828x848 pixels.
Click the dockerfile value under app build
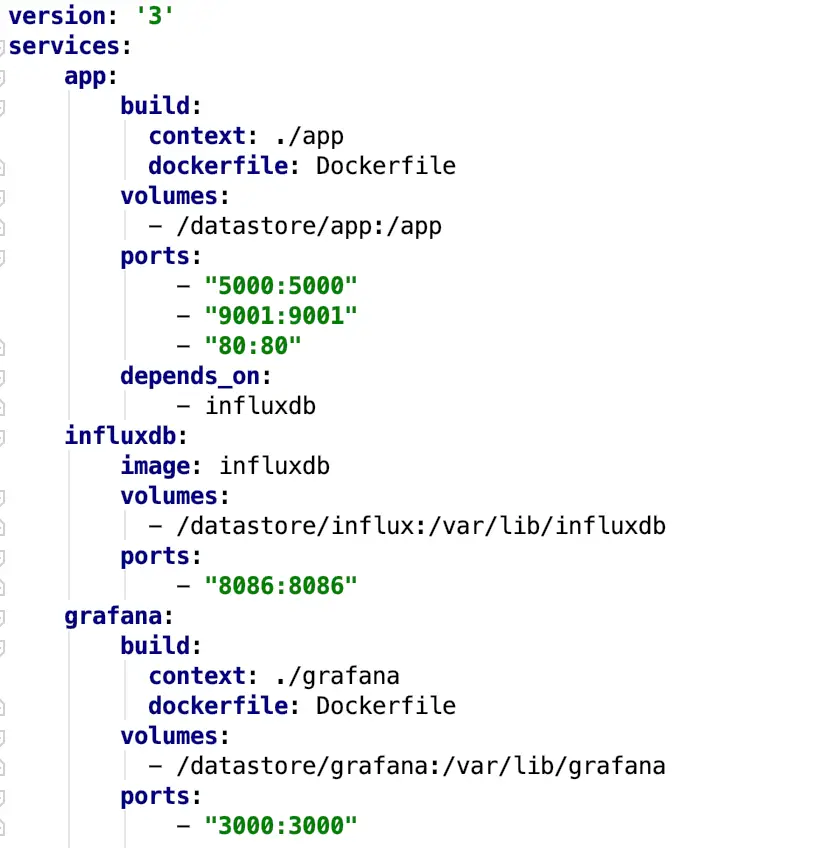[x=386, y=165]
